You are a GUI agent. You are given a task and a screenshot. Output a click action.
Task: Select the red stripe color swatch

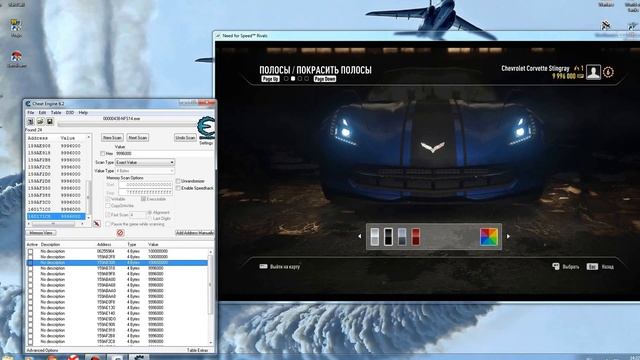[416, 237]
